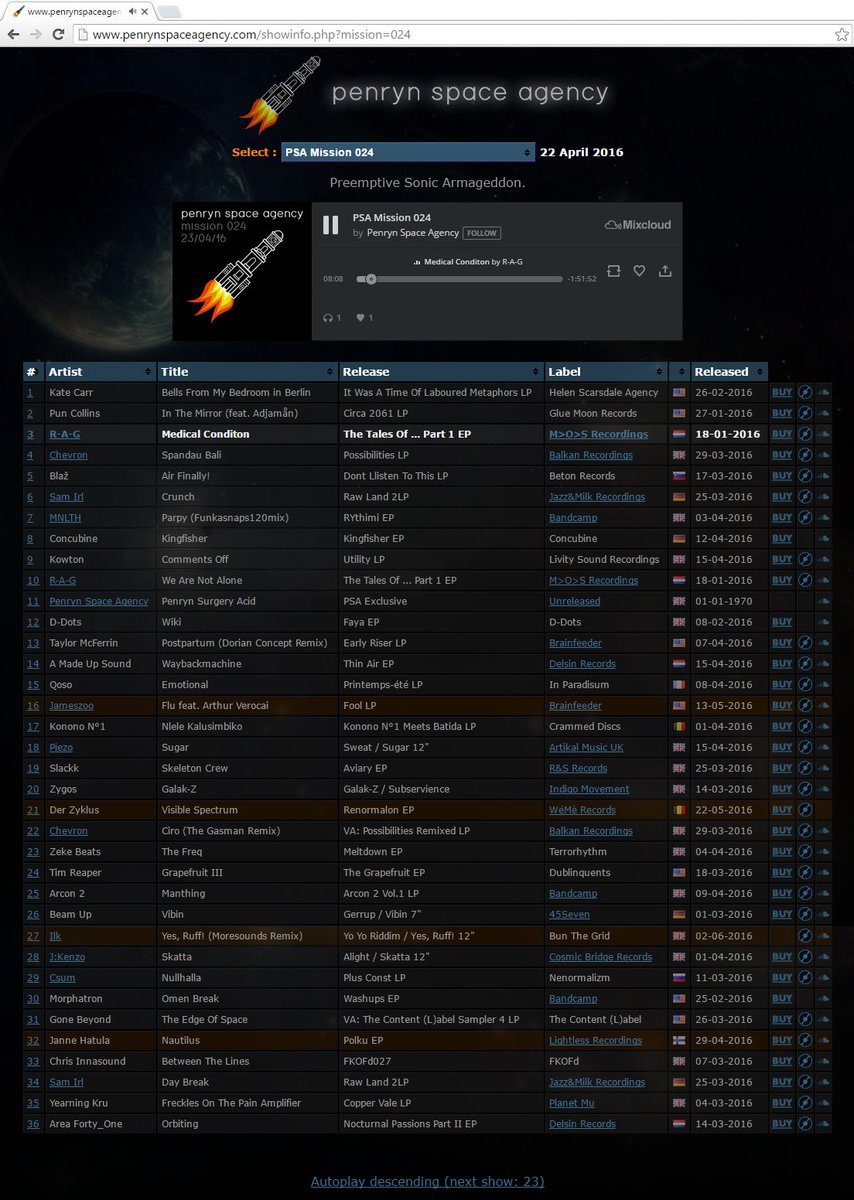Image resolution: width=854 pixels, height=1200 pixels.
Task: Open Penryn Space Agency artist link in table
Action: [98, 601]
